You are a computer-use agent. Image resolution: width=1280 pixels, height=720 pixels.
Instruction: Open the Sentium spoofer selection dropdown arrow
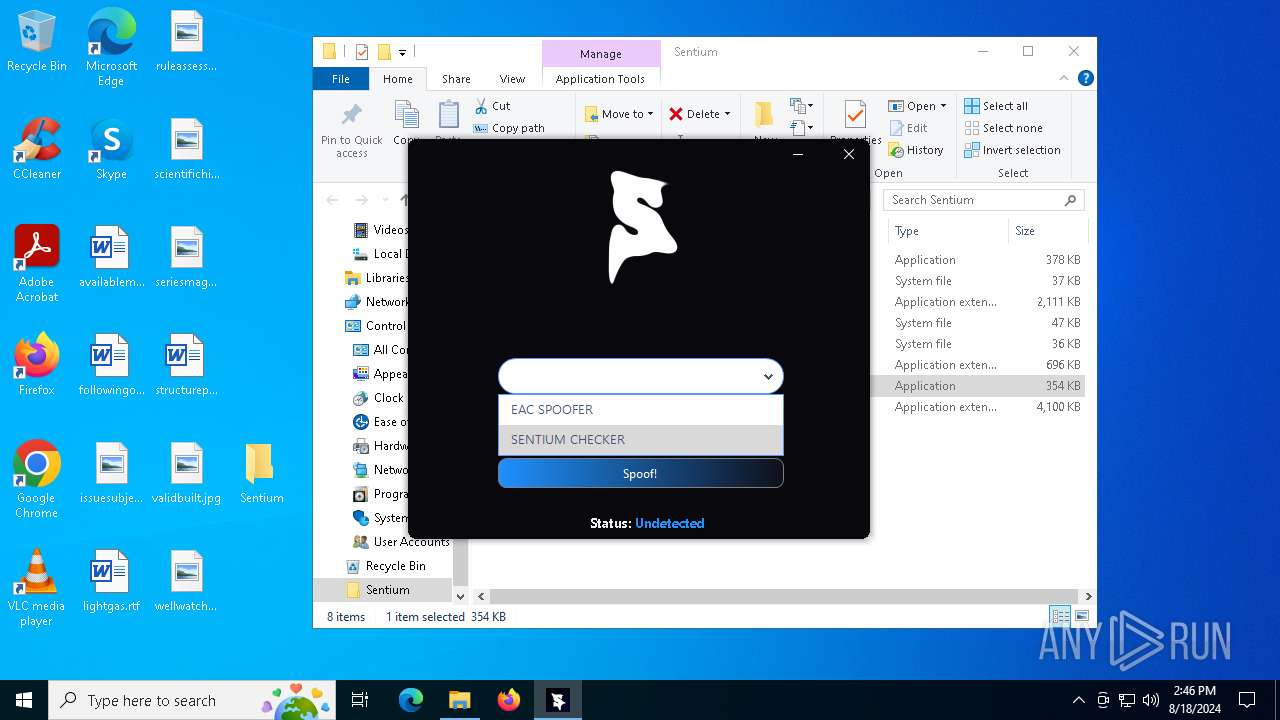coord(768,377)
